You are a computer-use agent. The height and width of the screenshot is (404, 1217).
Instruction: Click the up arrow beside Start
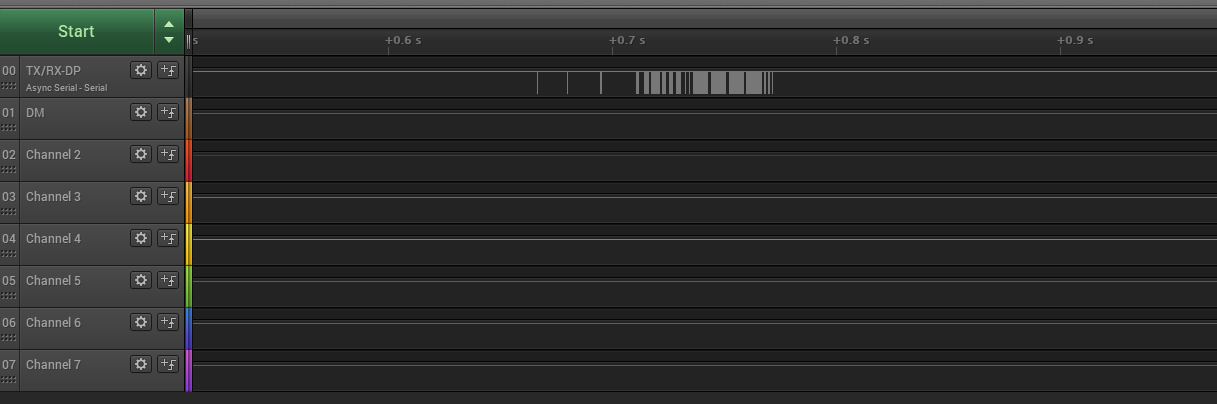[x=169, y=24]
